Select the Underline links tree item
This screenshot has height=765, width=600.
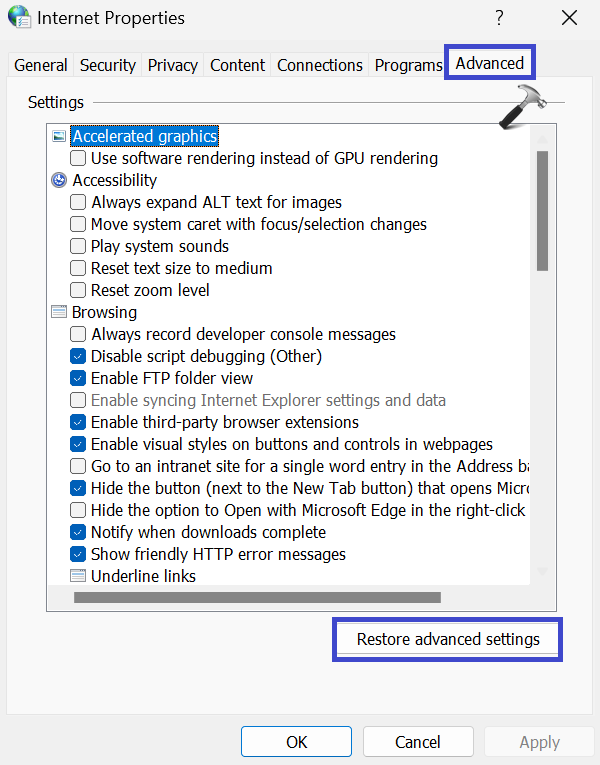coord(143,576)
